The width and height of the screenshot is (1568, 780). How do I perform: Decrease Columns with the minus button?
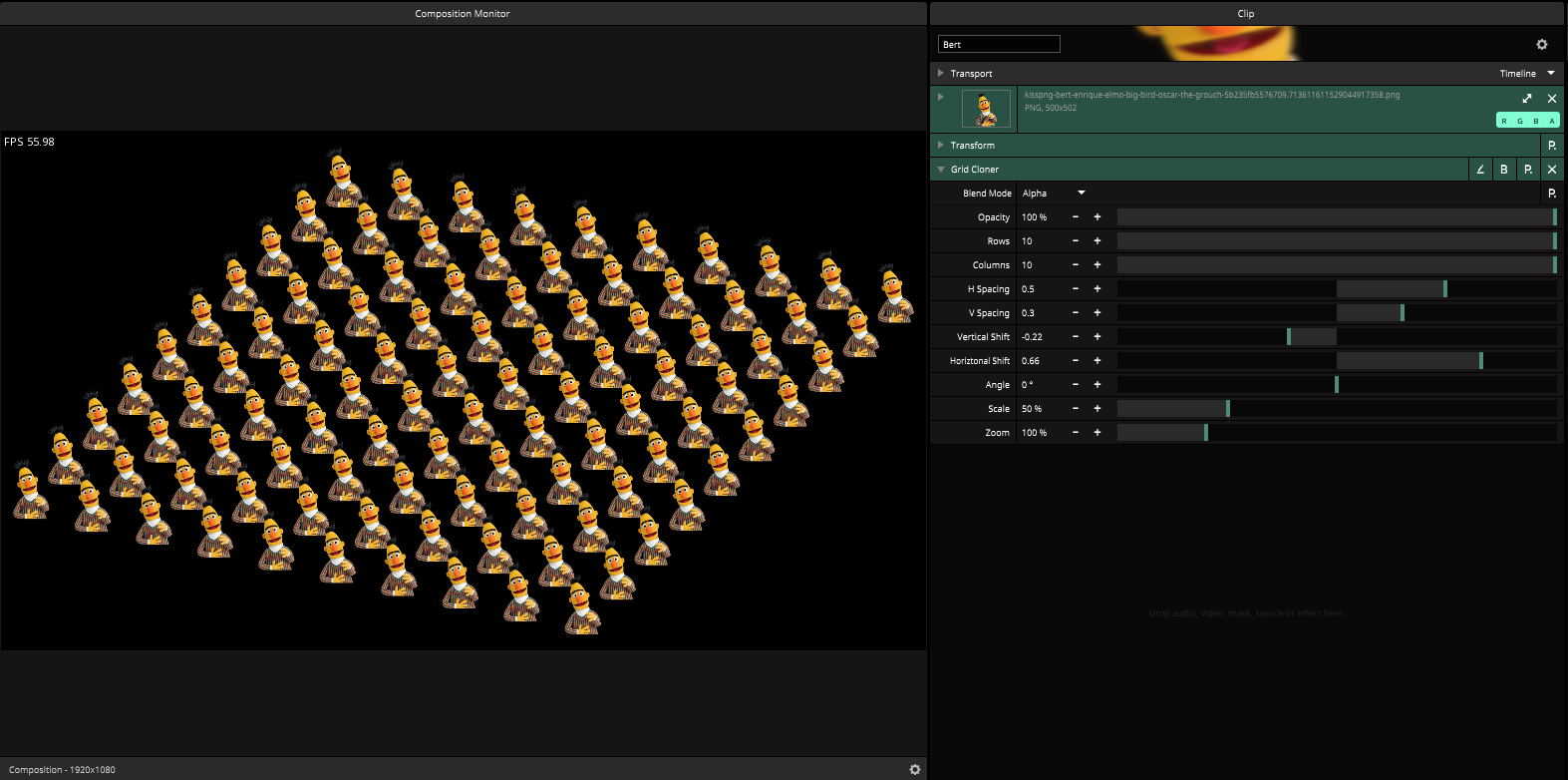(1076, 265)
